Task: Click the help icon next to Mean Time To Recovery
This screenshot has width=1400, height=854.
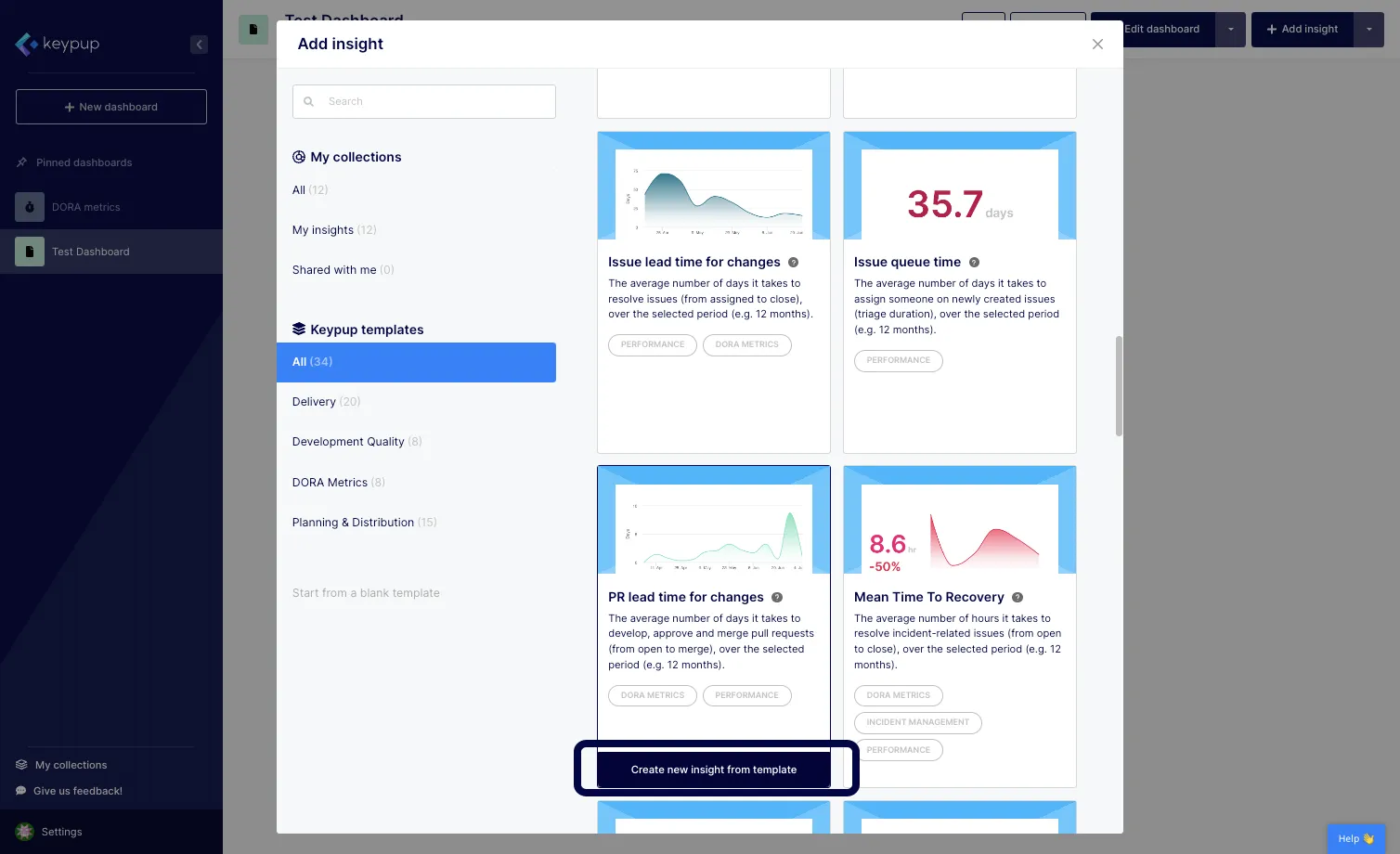Action: (1017, 597)
